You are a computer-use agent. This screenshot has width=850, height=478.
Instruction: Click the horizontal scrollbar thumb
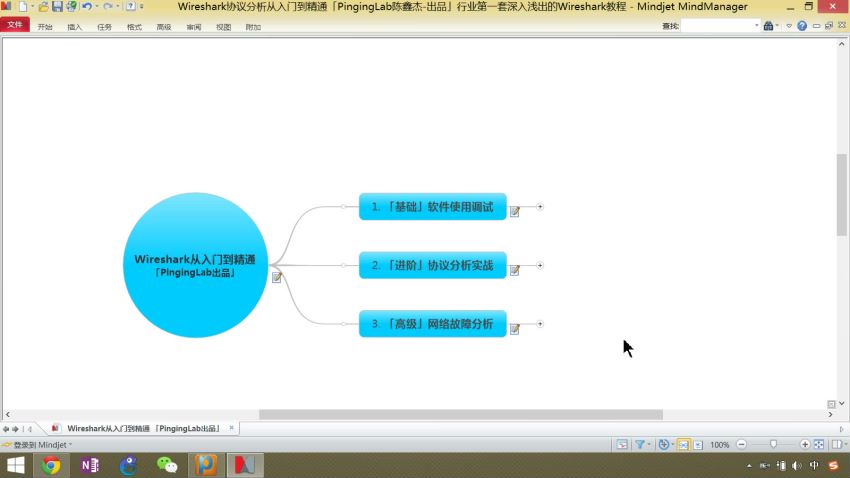[461, 415]
